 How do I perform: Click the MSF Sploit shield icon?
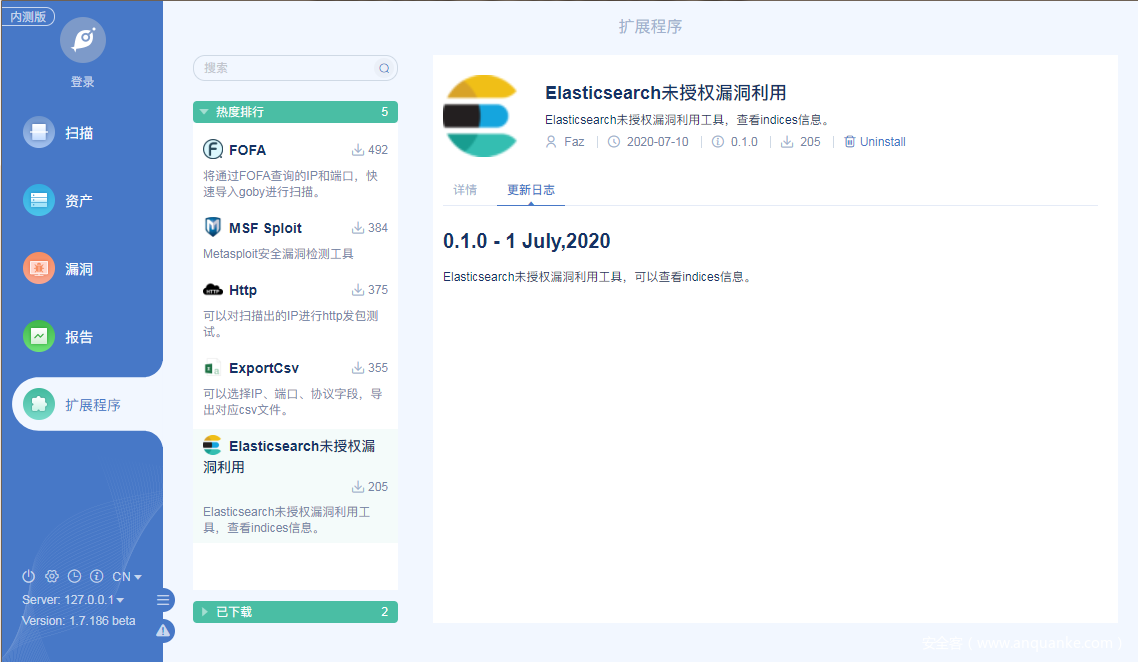click(213, 227)
